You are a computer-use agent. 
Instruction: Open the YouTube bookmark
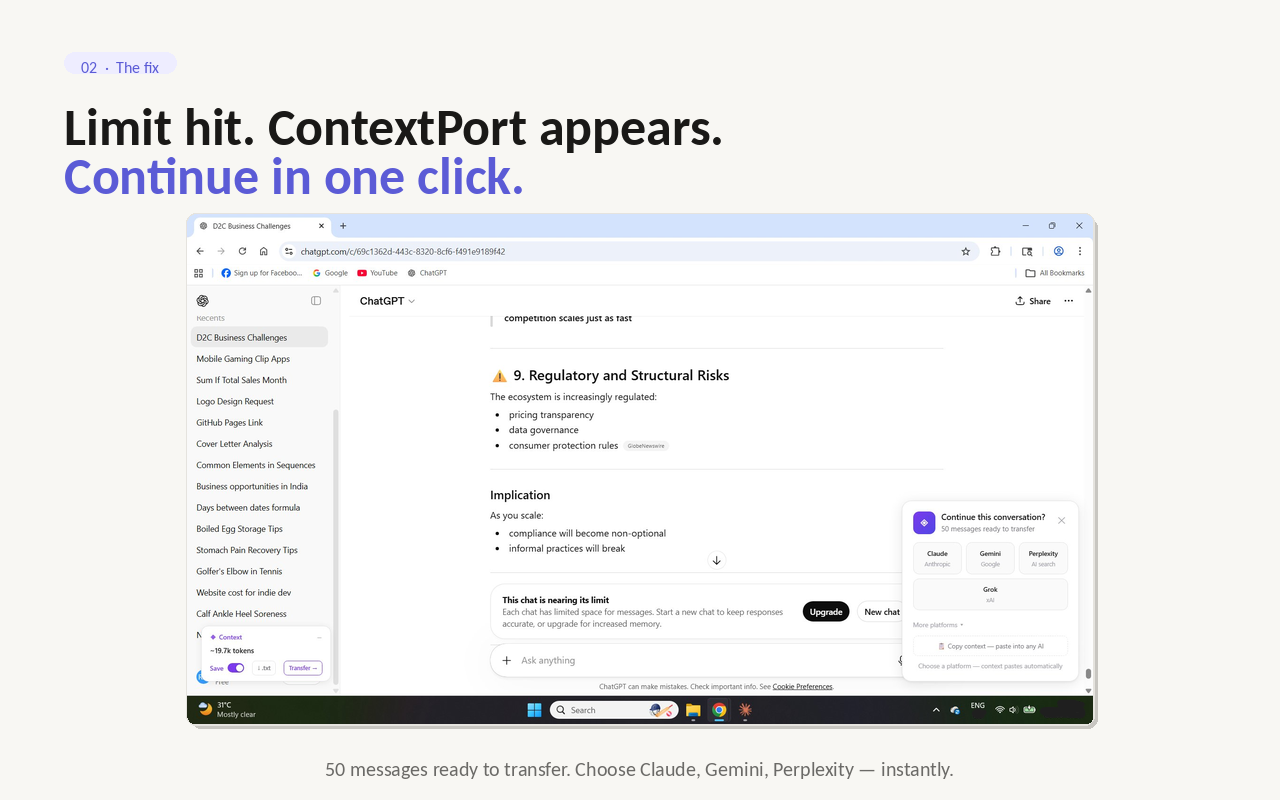coord(377,273)
